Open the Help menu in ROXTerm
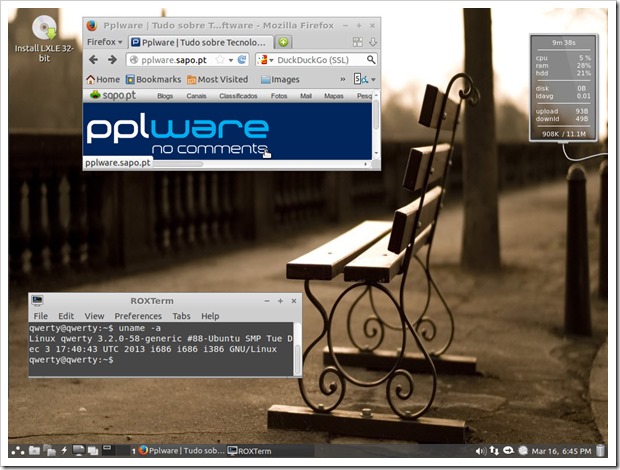Screen dimensions: 620x470 click(x=210, y=316)
